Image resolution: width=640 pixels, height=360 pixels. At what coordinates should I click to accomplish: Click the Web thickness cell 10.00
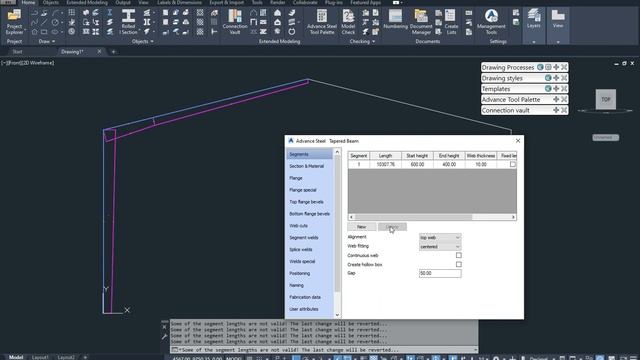[481, 164]
